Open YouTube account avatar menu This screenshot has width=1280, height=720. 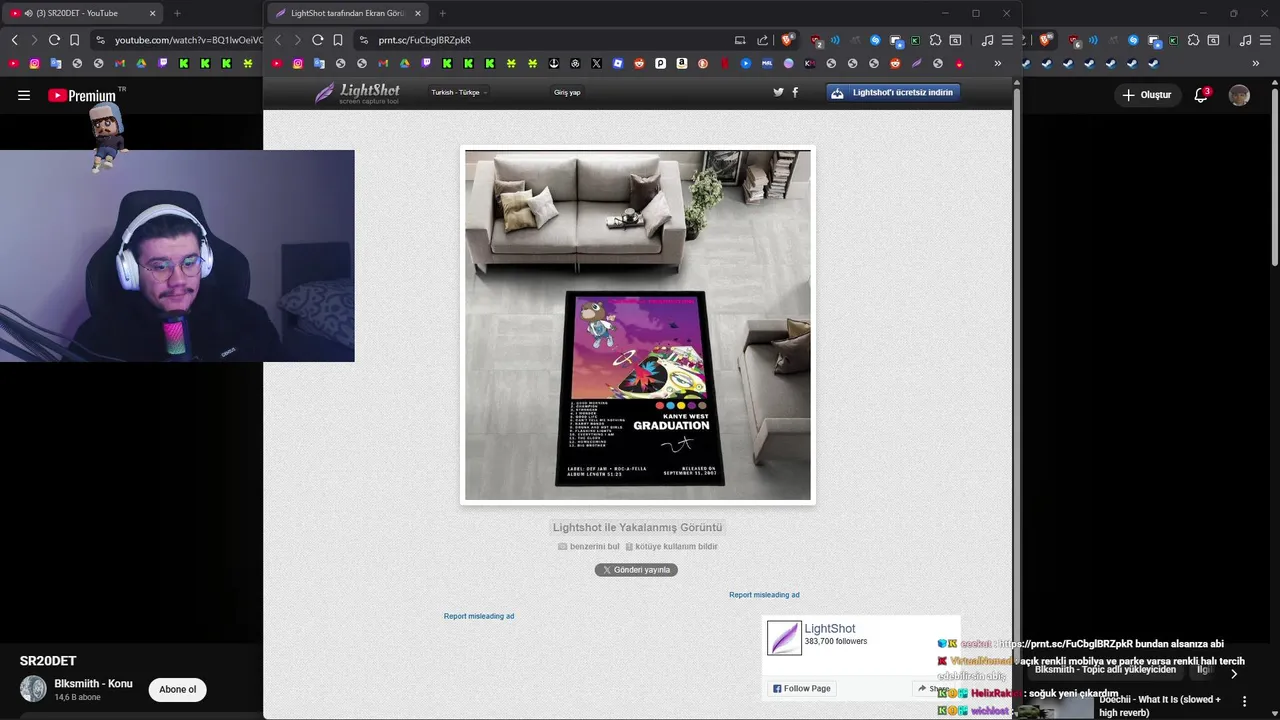(x=1239, y=95)
